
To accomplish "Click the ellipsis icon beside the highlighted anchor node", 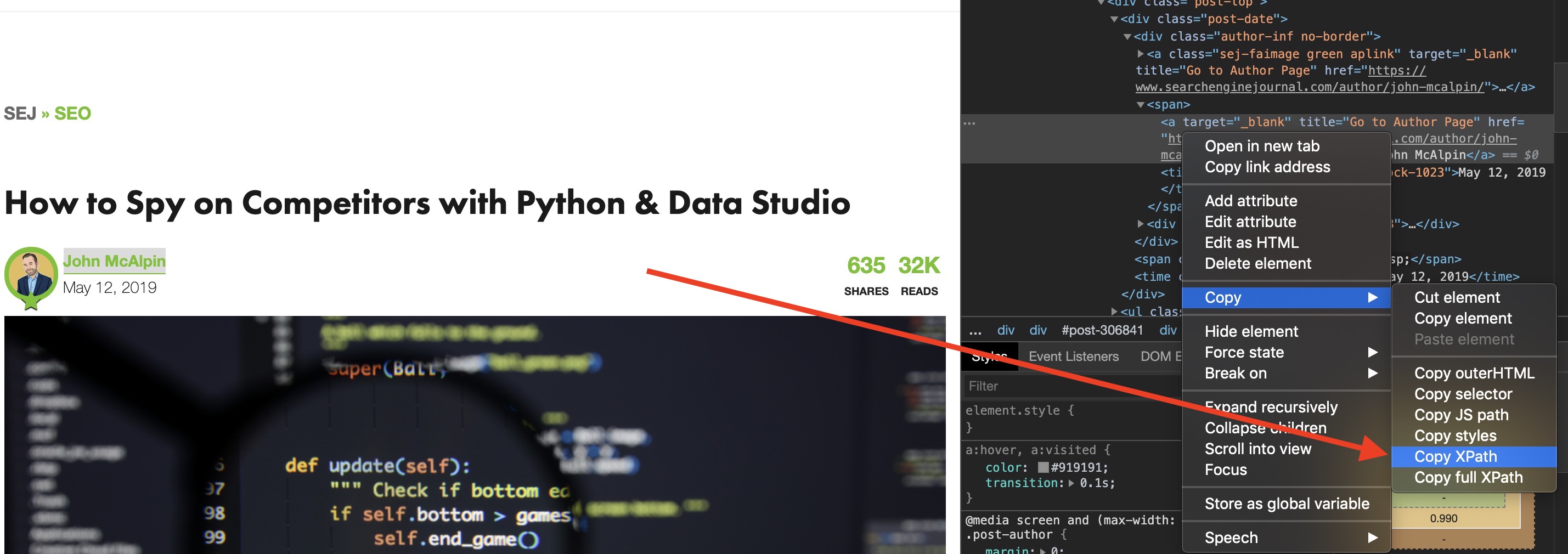I will (x=970, y=123).
